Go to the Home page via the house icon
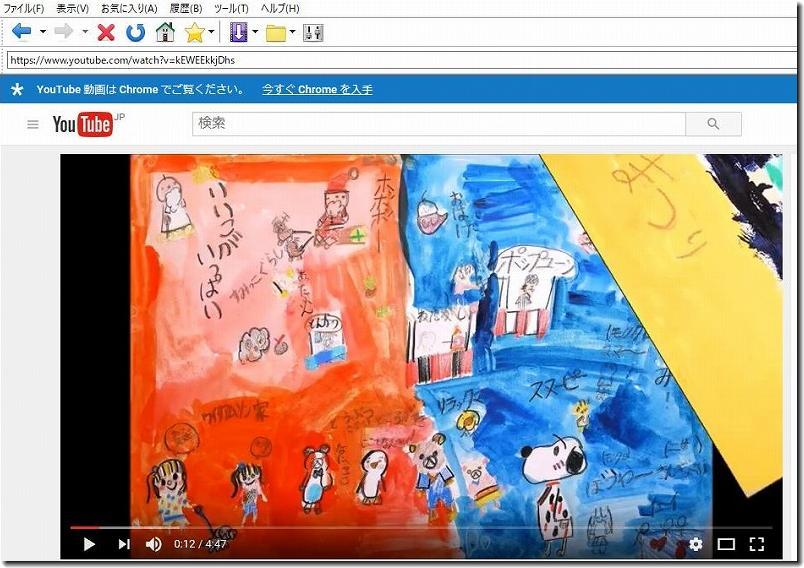Image resolution: width=804 pixels, height=568 pixels. click(165, 32)
